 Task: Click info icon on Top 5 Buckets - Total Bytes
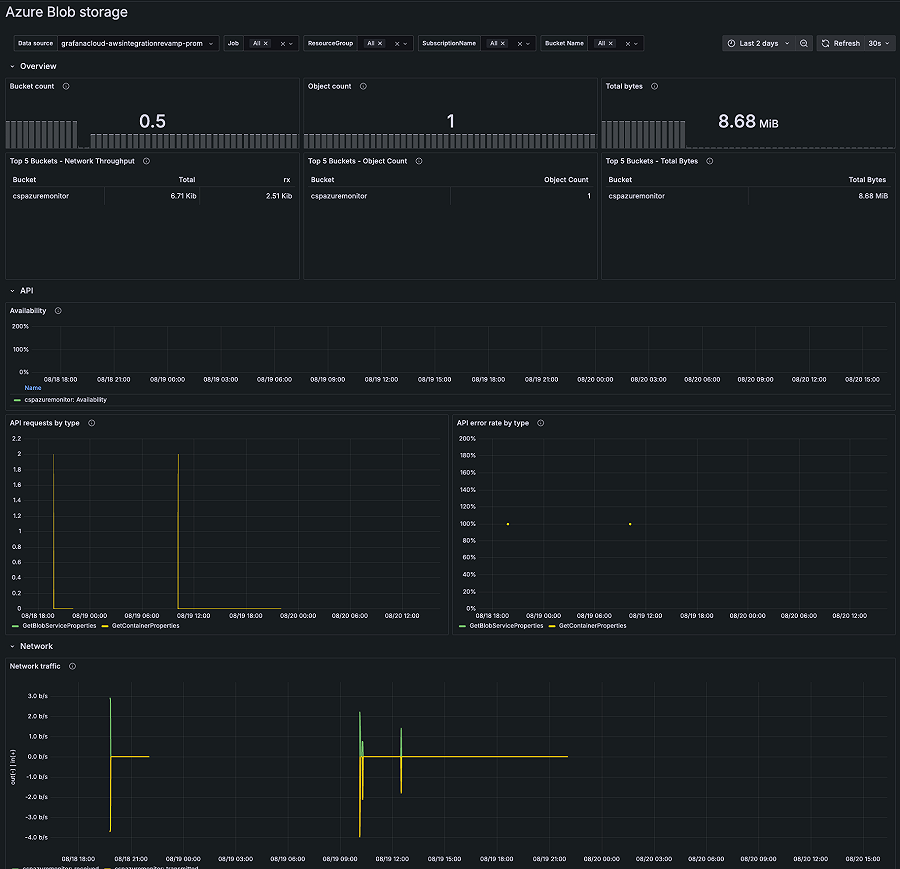tap(709, 161)
